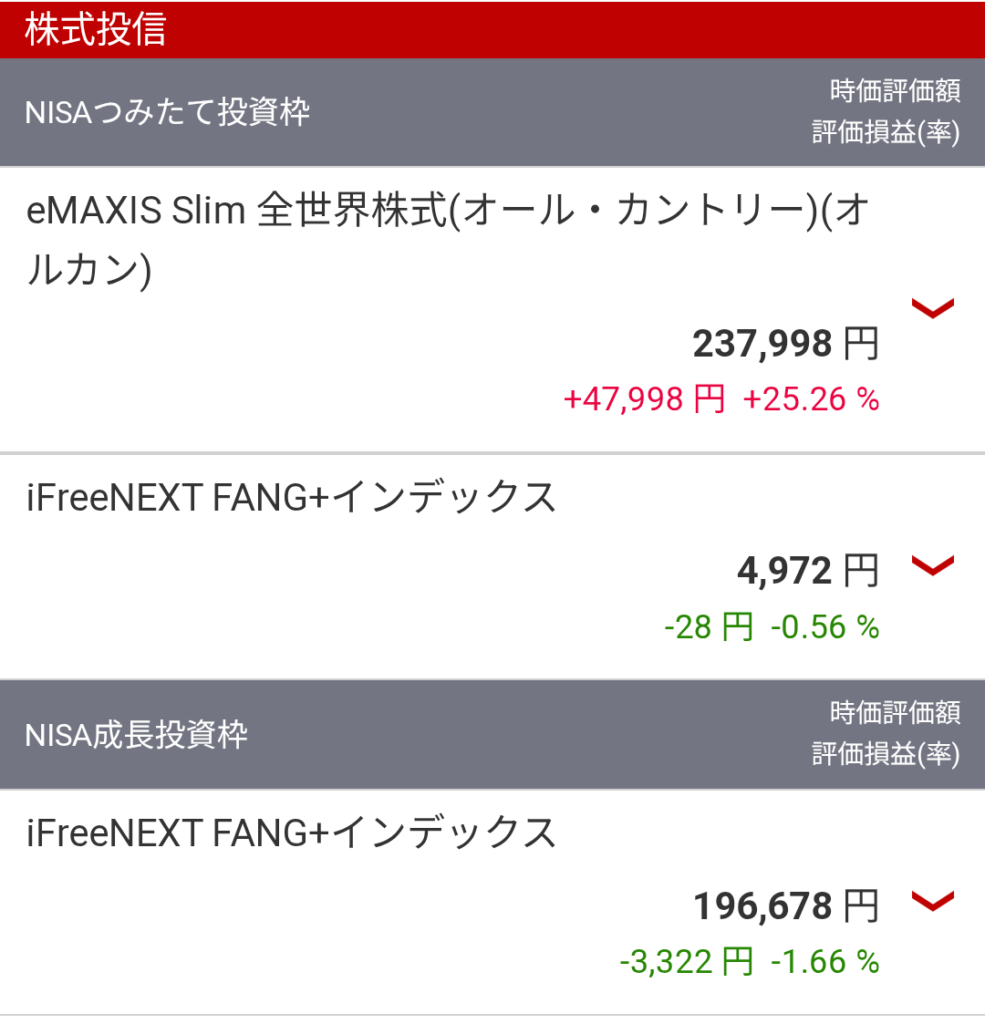
Task: Tap the 株式投信 red header
Action: click(96, 29)
